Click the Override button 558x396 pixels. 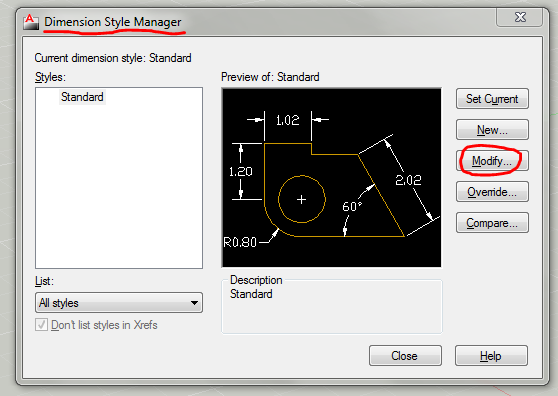[x=492, y=192]
